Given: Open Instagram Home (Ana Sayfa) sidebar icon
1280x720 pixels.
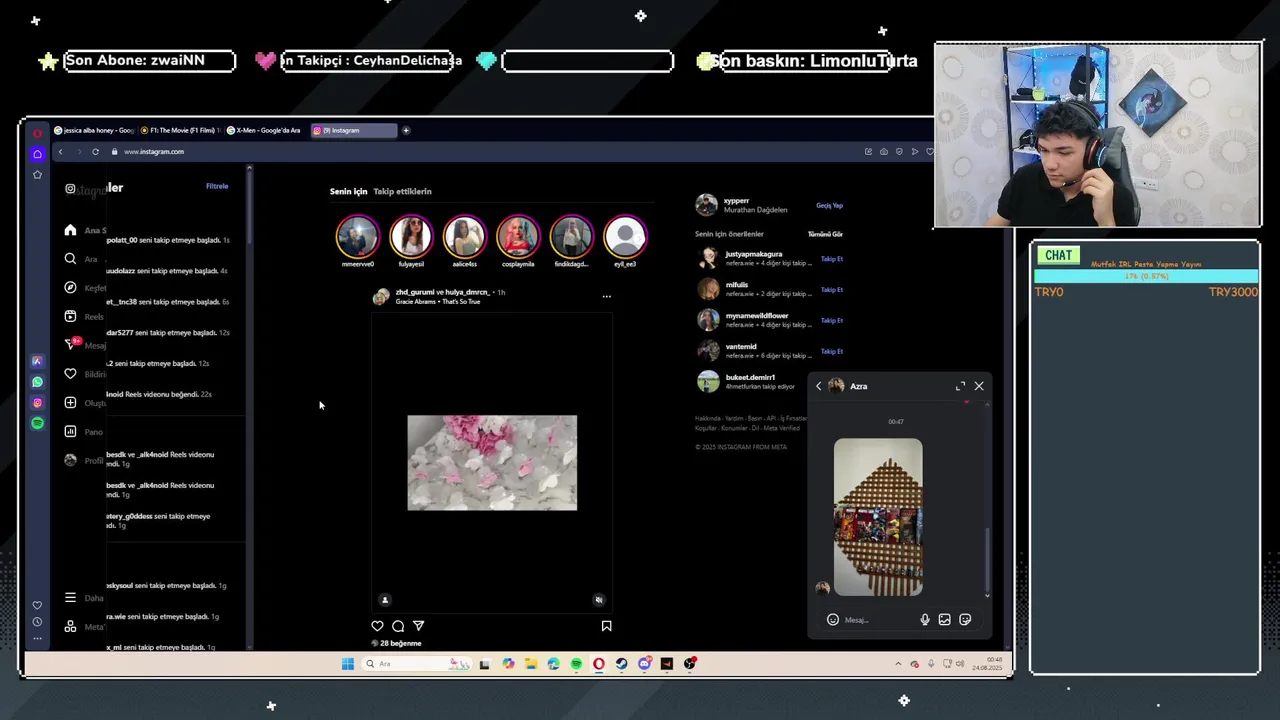Looking at the screenshot, I should click(70, 230).
